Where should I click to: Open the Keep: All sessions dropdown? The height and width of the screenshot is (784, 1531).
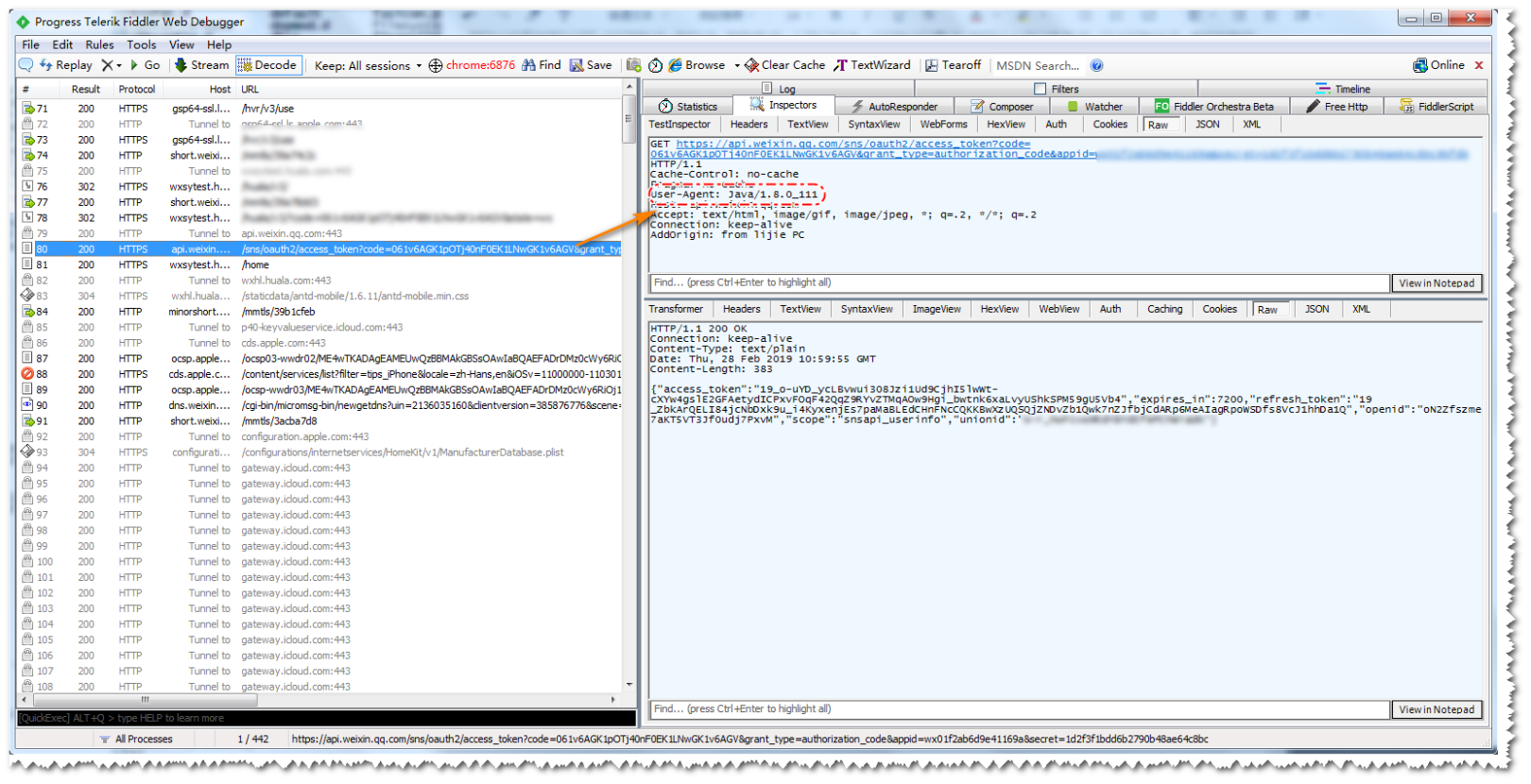tap(368, 65)
